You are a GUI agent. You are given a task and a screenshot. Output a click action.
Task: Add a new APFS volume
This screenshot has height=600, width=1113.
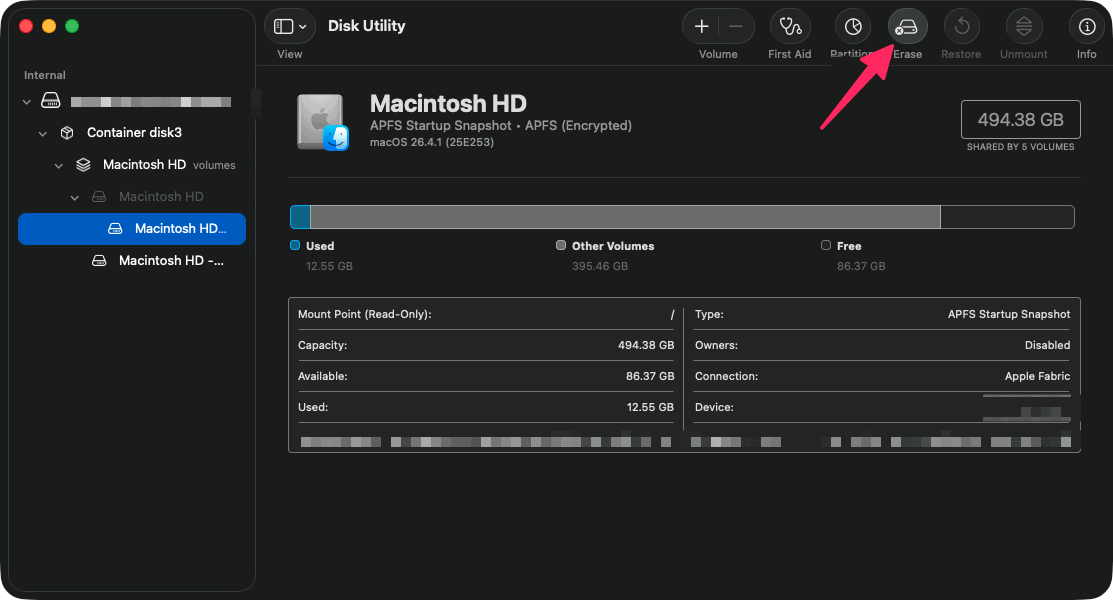point(701,25)
